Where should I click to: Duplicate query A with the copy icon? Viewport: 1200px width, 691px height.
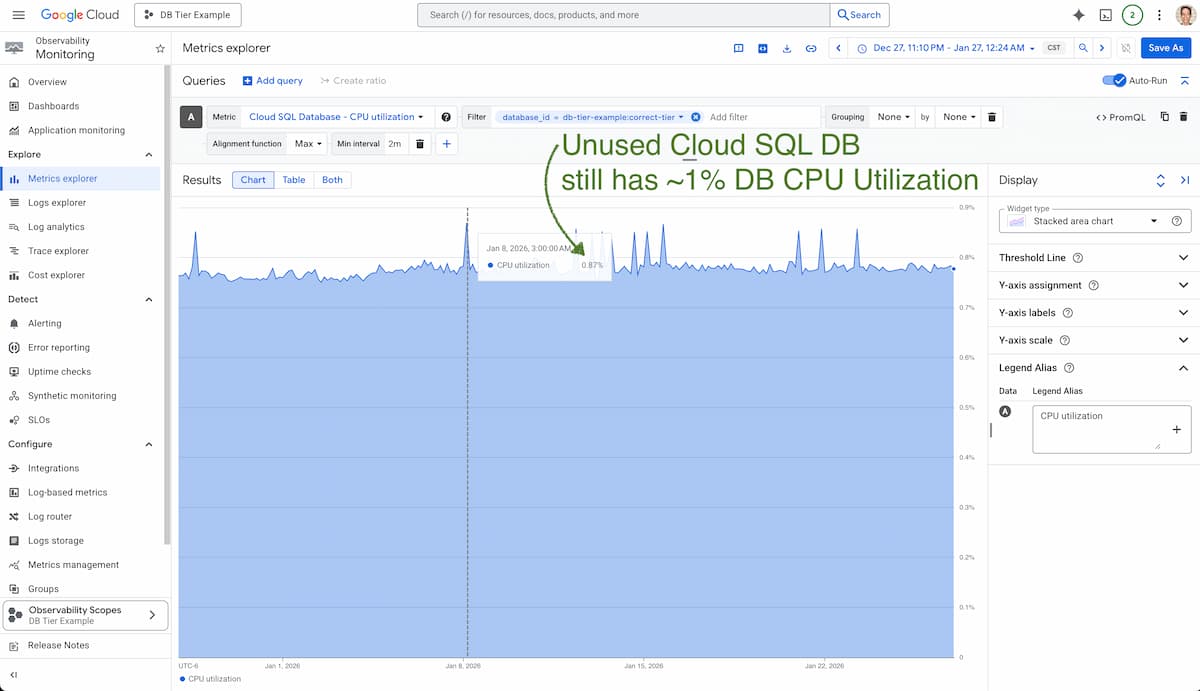click(x=1165, y=117)
